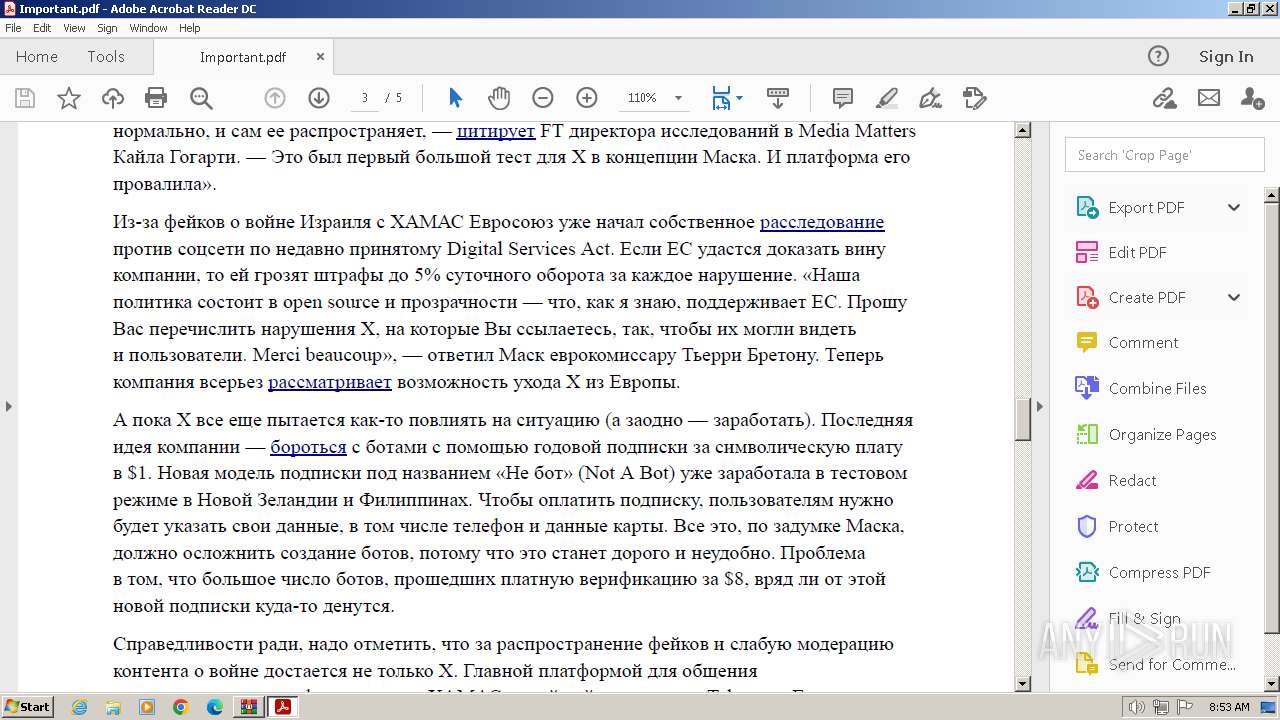Viewport: 1280px width, 720px height.
Task: Open the Edit menu
Action: coord(42,28)
